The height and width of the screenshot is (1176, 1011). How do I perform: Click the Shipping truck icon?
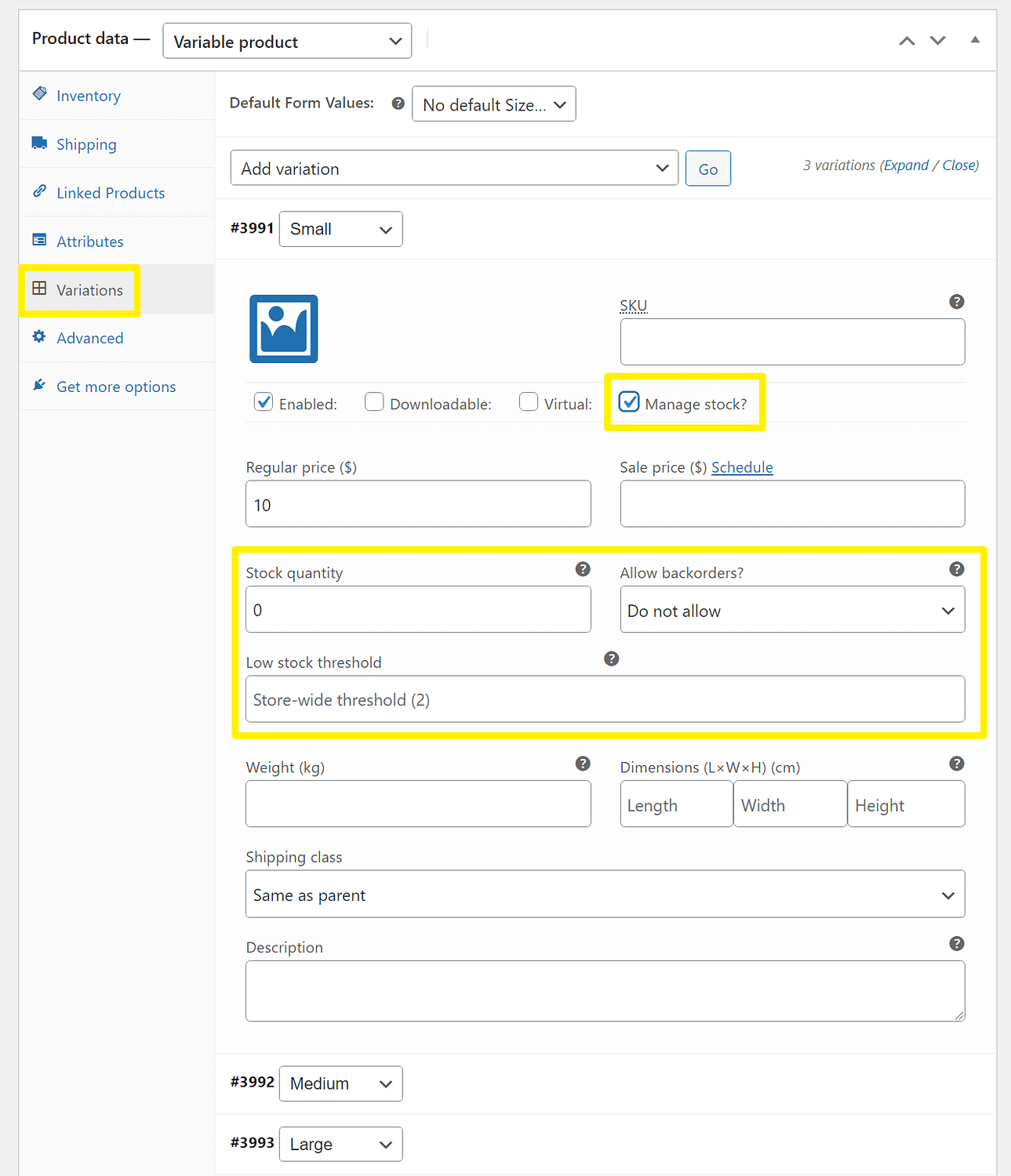[39, 143]
